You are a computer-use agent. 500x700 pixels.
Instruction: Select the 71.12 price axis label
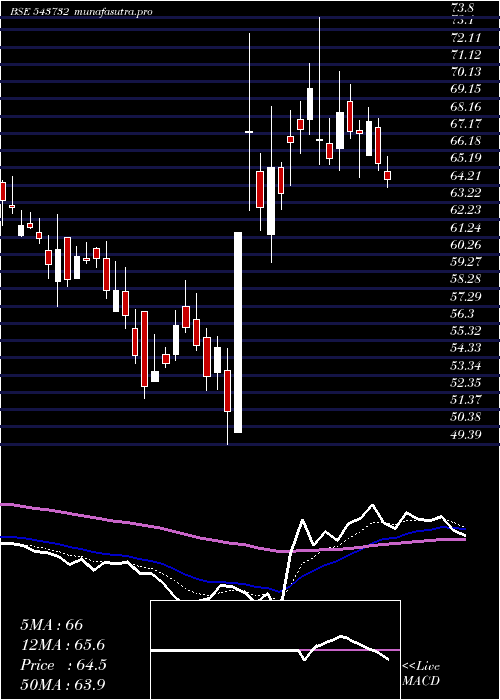click(x=466, y=55)
